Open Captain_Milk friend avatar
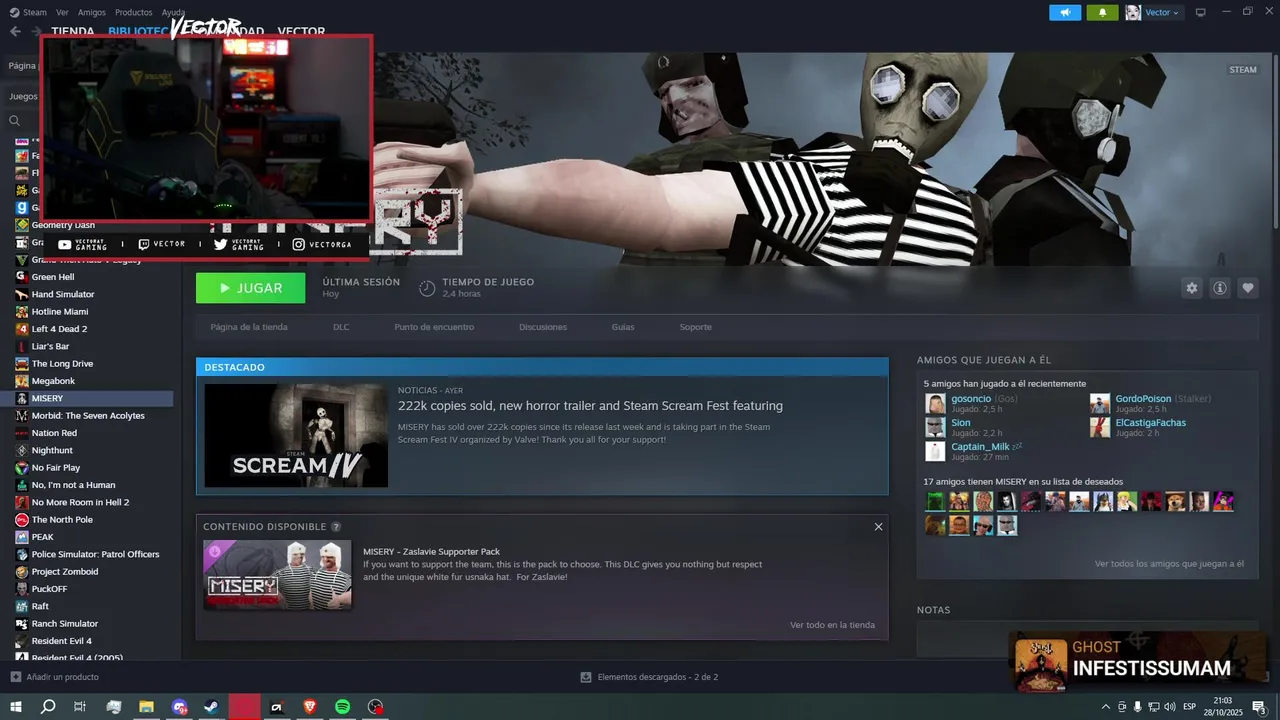Screen dimensions: 1280x720 pos(935,452)
